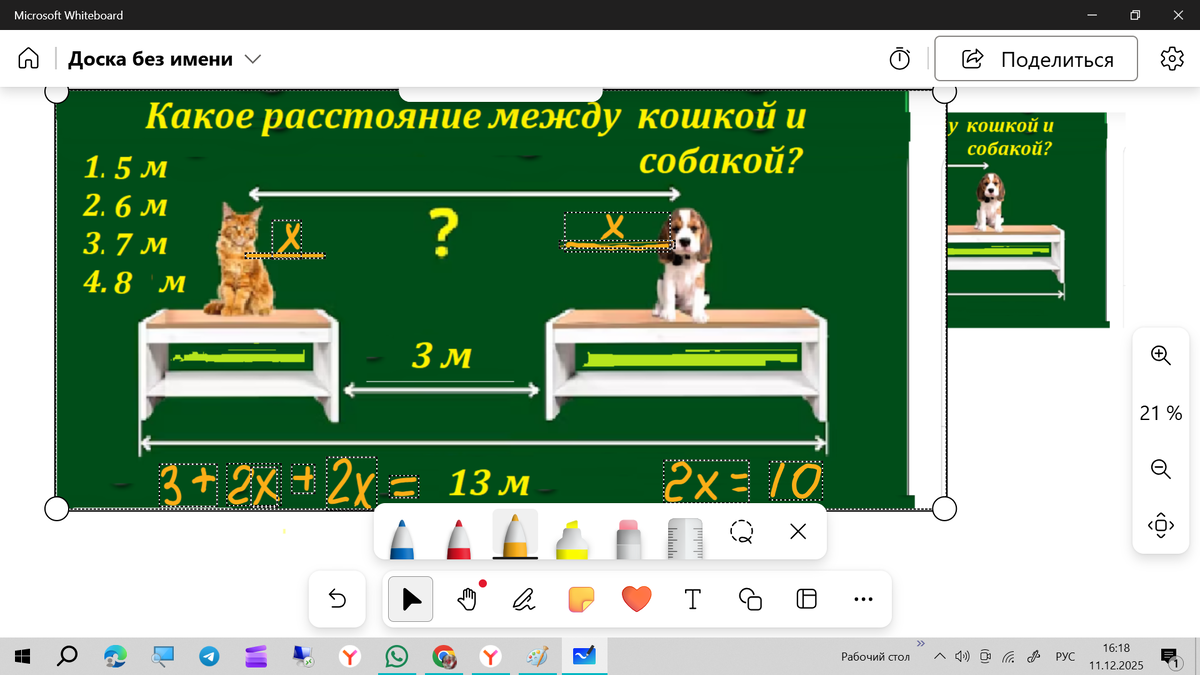The width and height of the screenshot is (1200, 675).
Task: Click the Поделиться share button
Action: (1035, 58)
